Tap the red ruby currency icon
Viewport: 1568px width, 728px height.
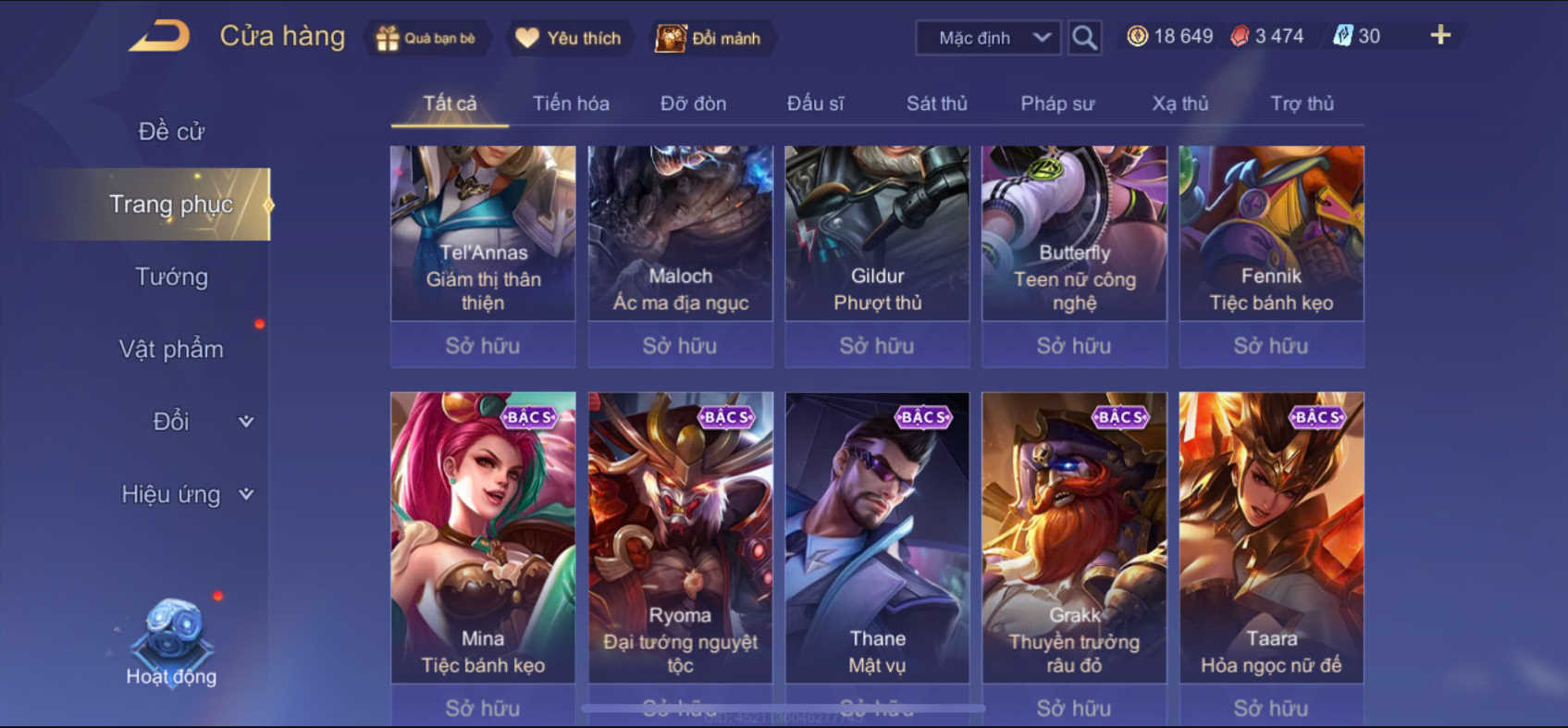tap(1240, 36)
